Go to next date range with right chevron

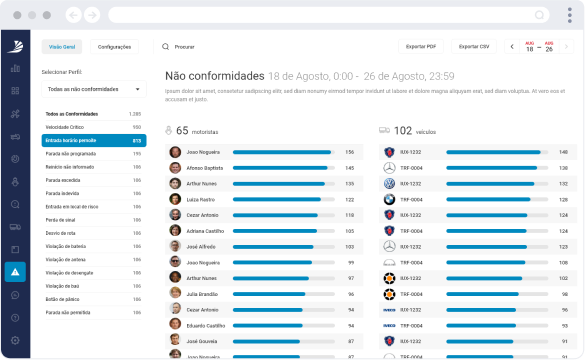click(x=566, y=47)
